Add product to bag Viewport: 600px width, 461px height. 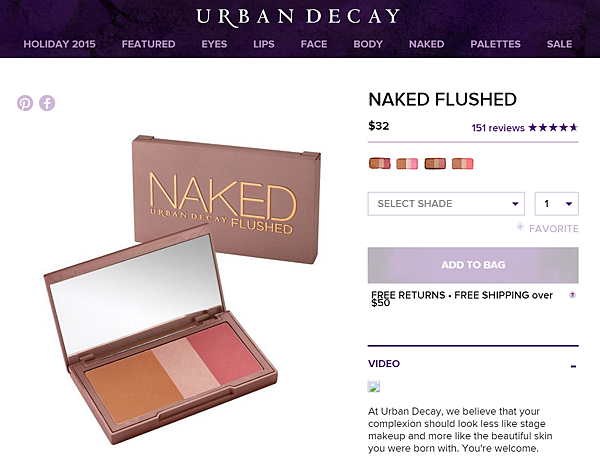(x=473, y=265)
